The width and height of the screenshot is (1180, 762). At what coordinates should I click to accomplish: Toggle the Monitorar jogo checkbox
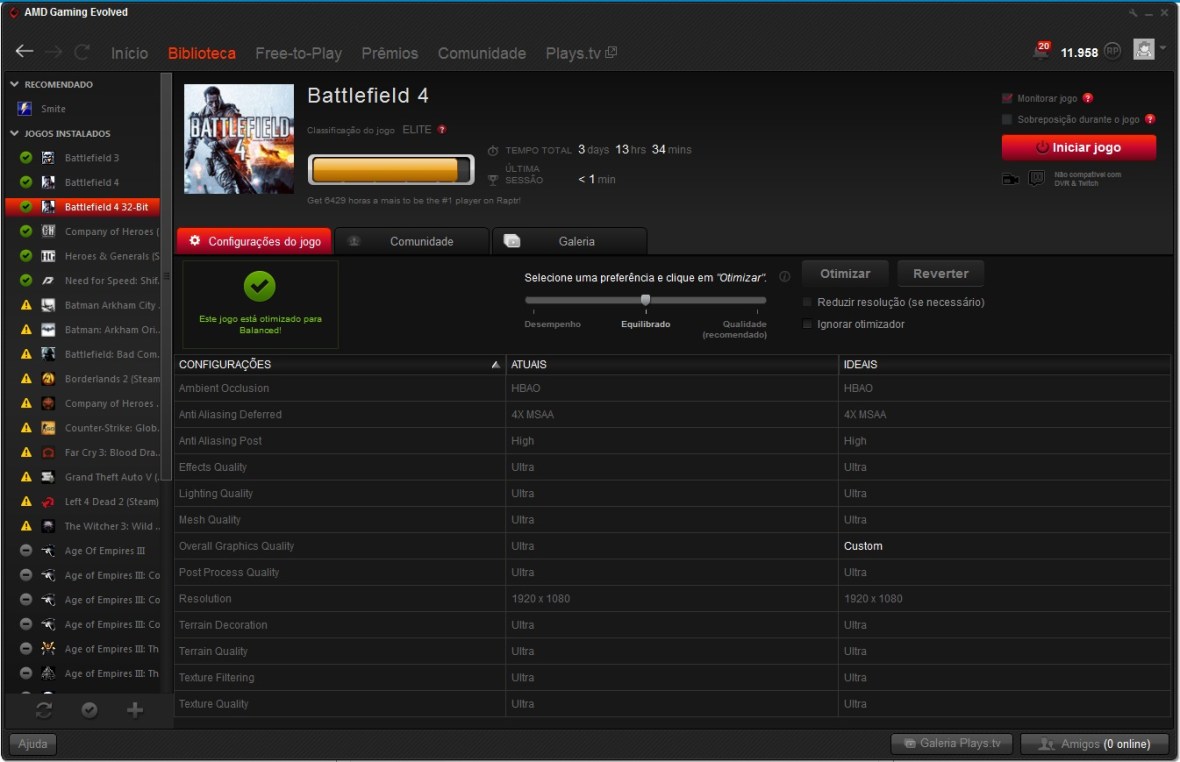tap(1007, 99)
